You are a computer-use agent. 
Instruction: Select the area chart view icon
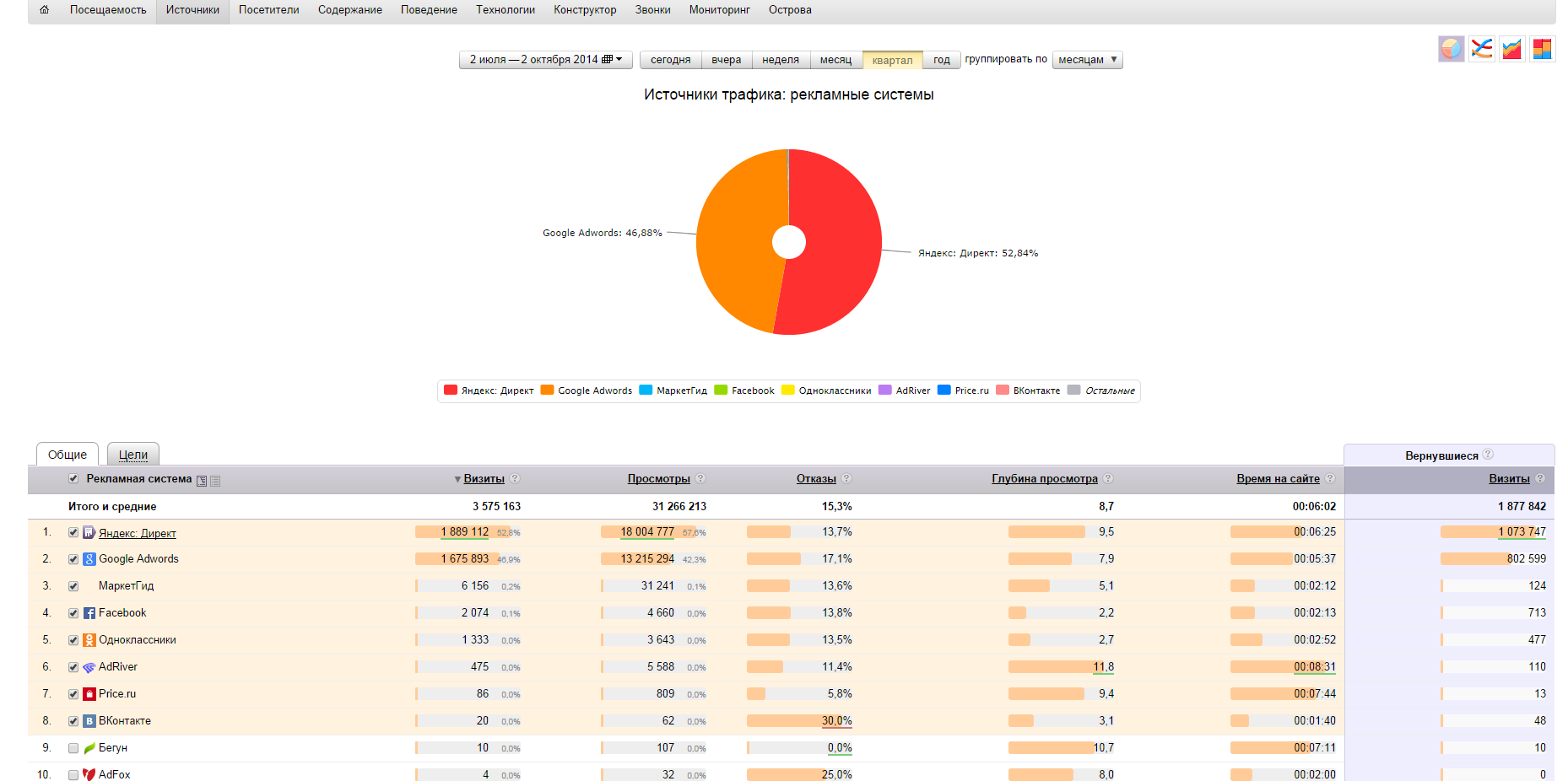[1511, 49]
